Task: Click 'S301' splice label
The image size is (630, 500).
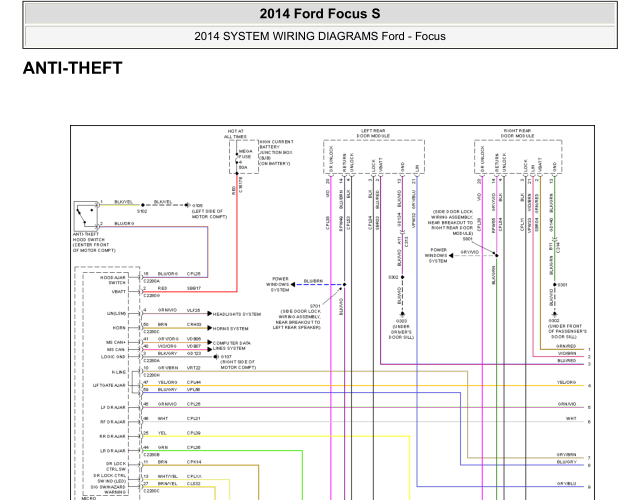Action: tap(562, 285)
